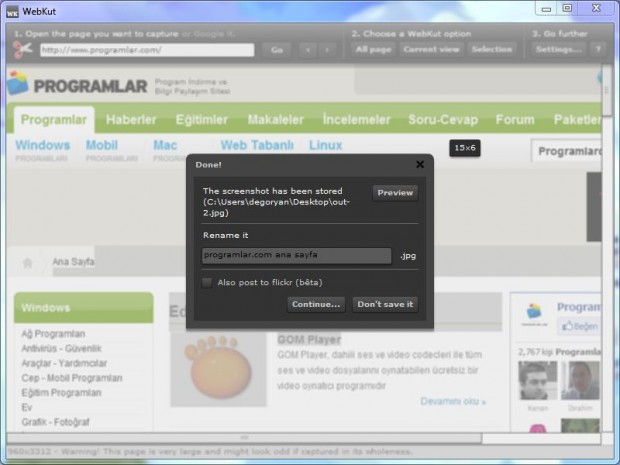The width and height of the screenshot is (620, 465).
Task: Select Windows programları category
Action: [x=42, y=150]
